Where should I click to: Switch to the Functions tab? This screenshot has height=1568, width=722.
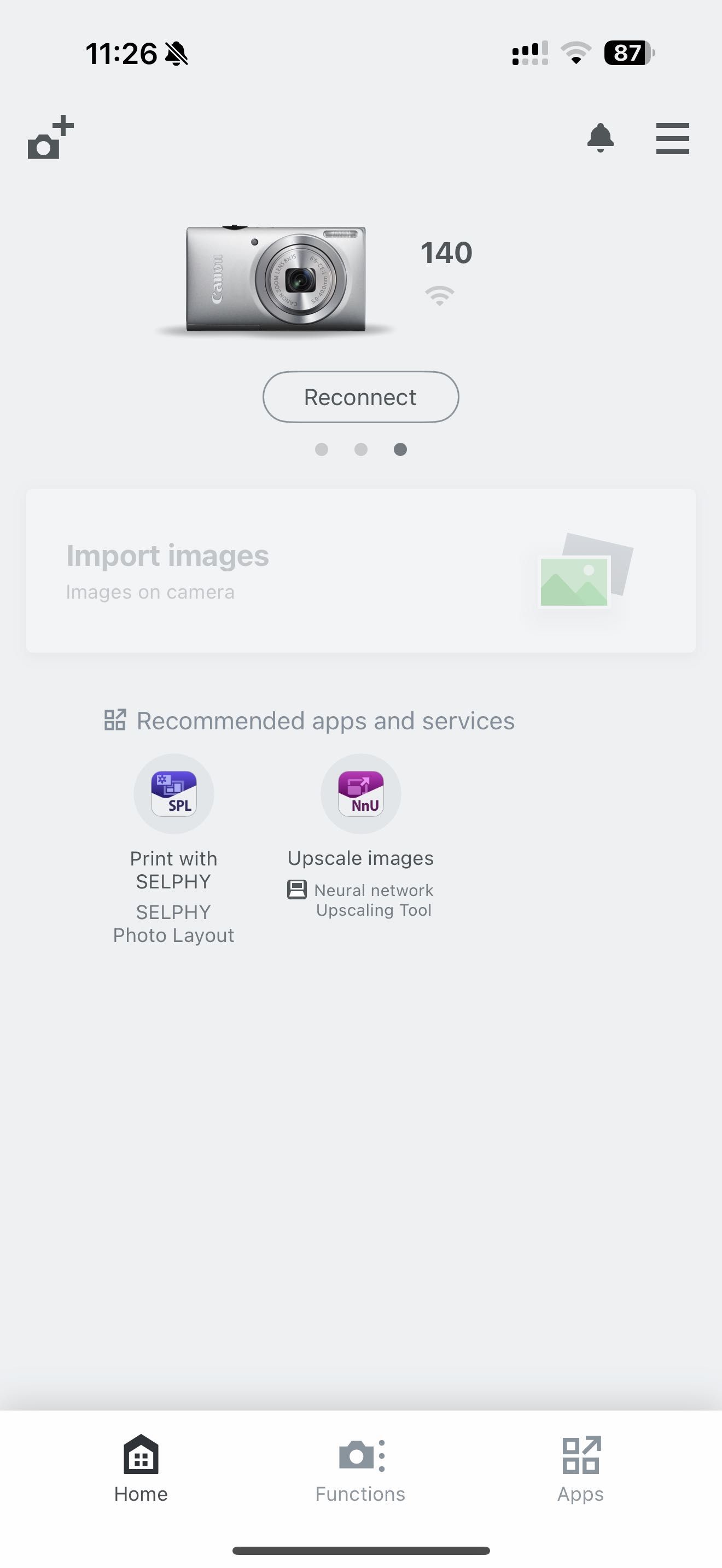pos(360,1468)
